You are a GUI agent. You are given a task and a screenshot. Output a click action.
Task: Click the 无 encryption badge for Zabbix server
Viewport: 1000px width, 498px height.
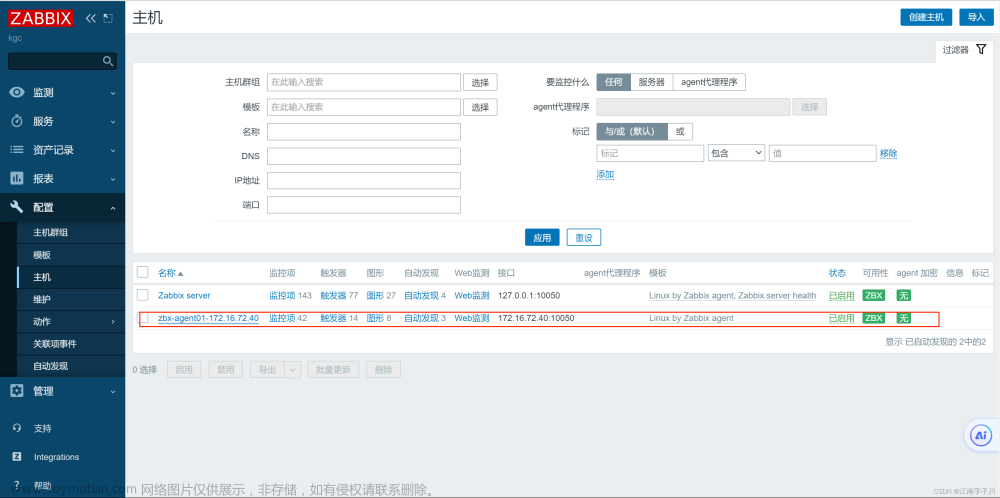(x=903, y=295)
